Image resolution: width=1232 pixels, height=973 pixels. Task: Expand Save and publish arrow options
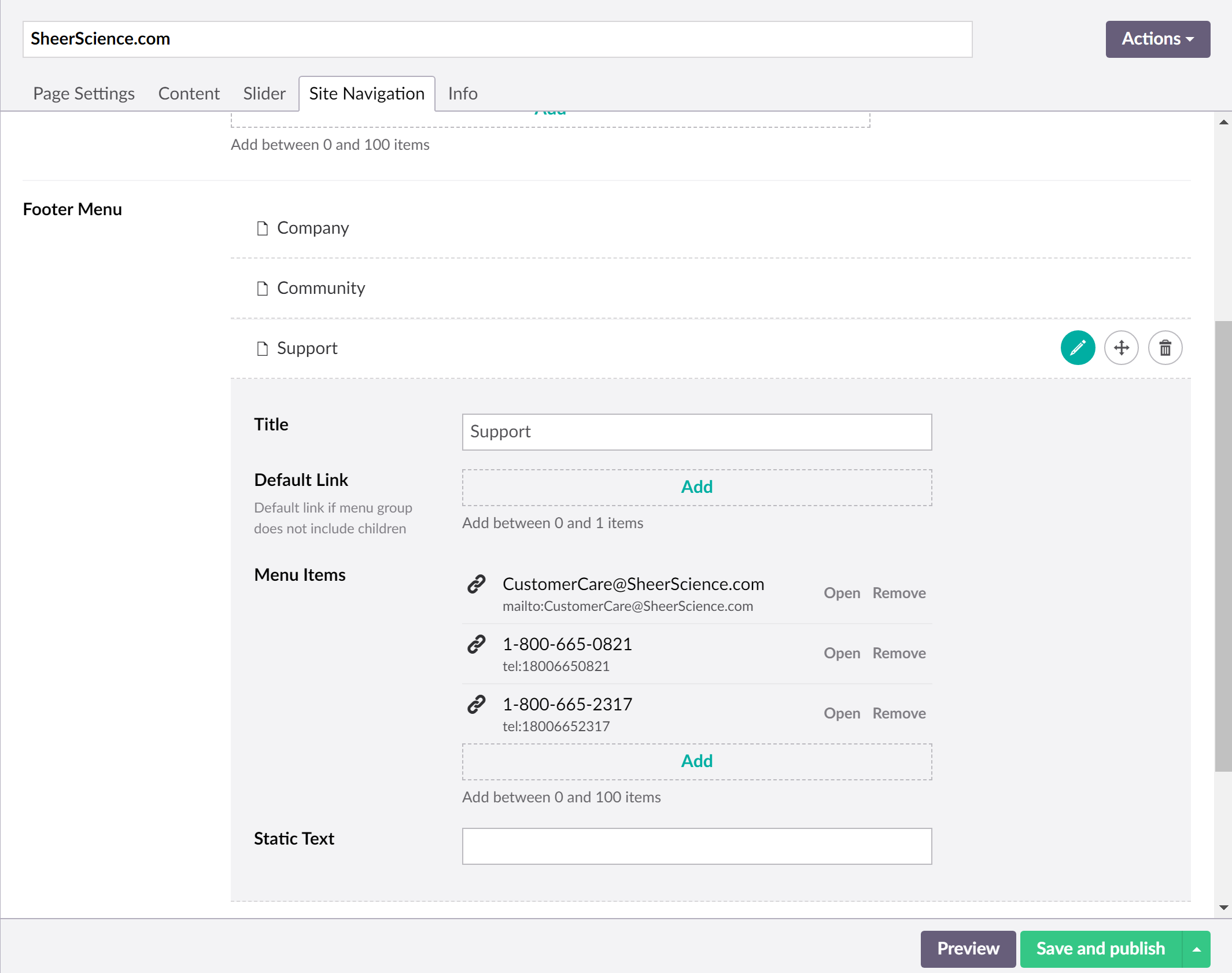(x=1196, y=949)
